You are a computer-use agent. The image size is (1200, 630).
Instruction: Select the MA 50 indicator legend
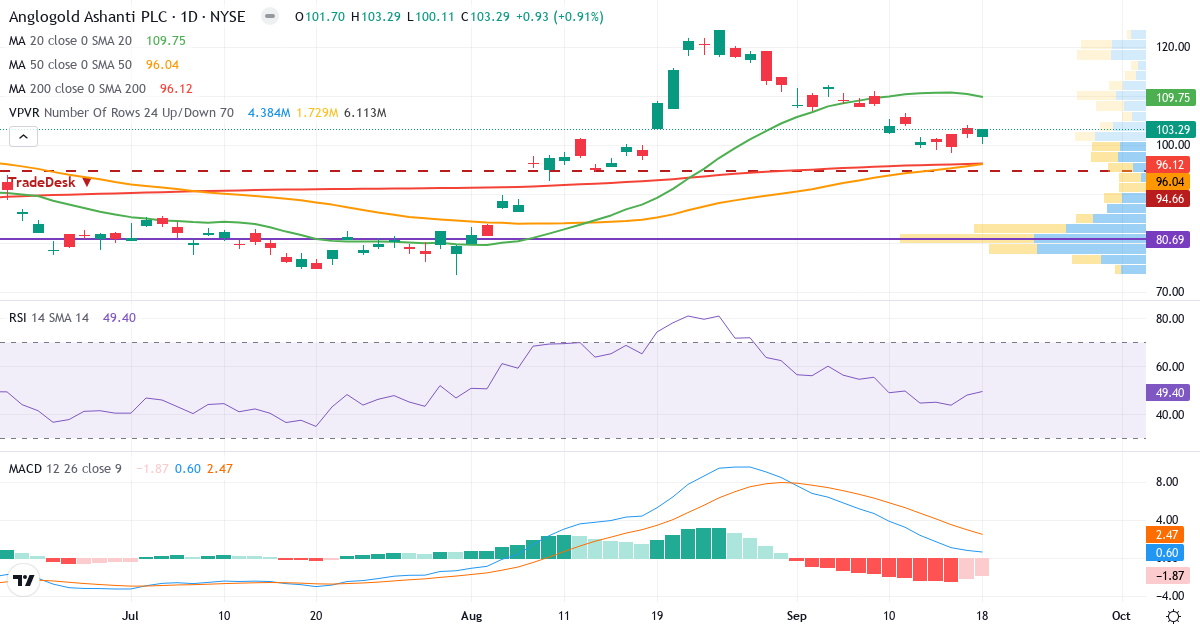(x=70, y=65)
